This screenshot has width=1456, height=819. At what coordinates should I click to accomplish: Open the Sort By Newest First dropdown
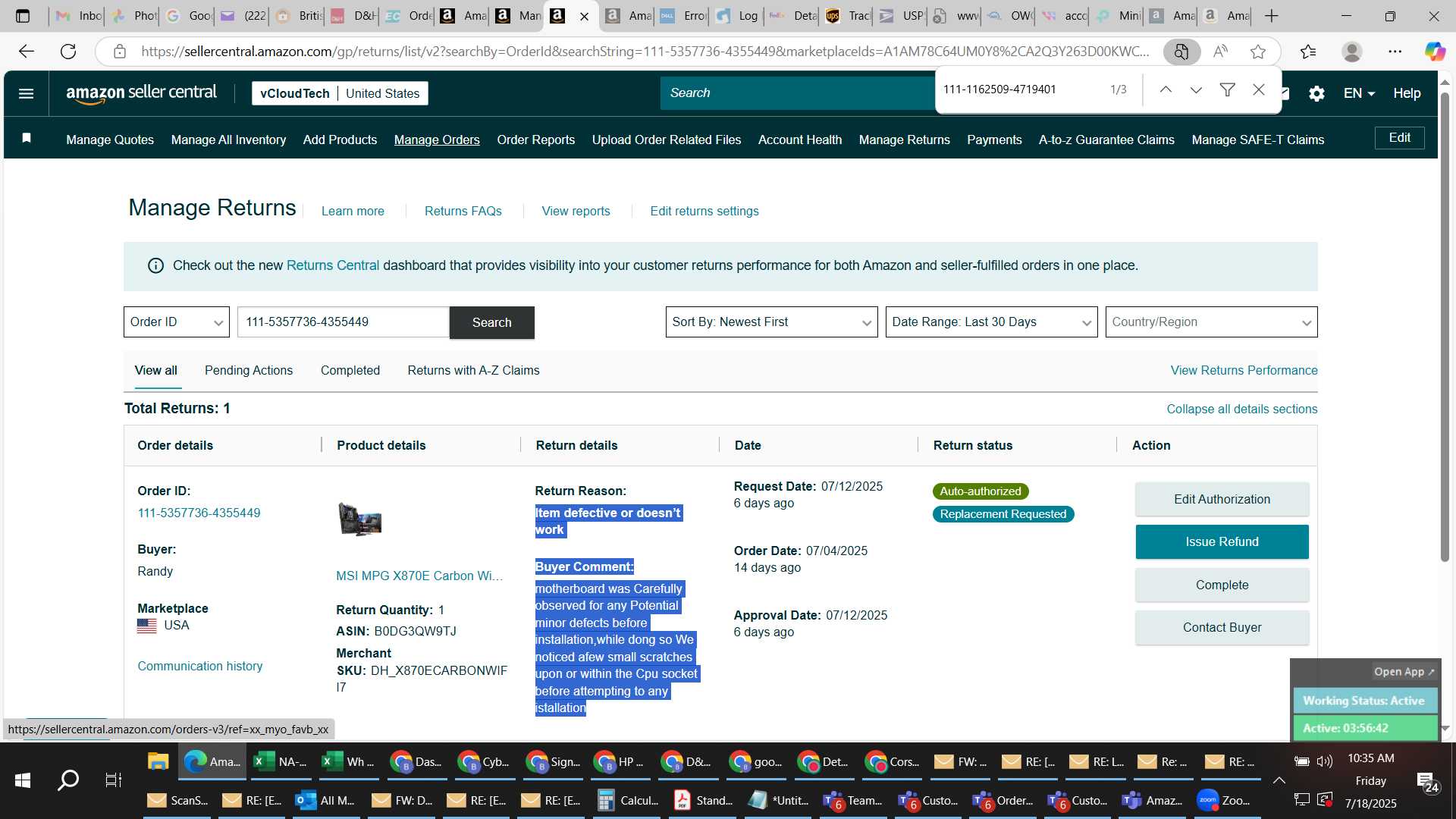click(771, 322)
